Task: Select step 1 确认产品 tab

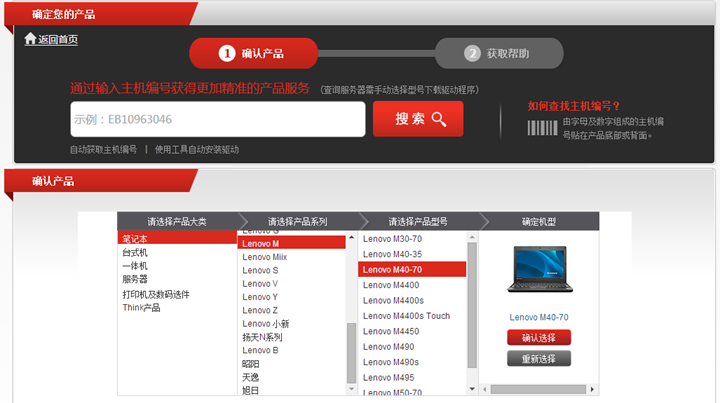Action: [x=253, y=53]
